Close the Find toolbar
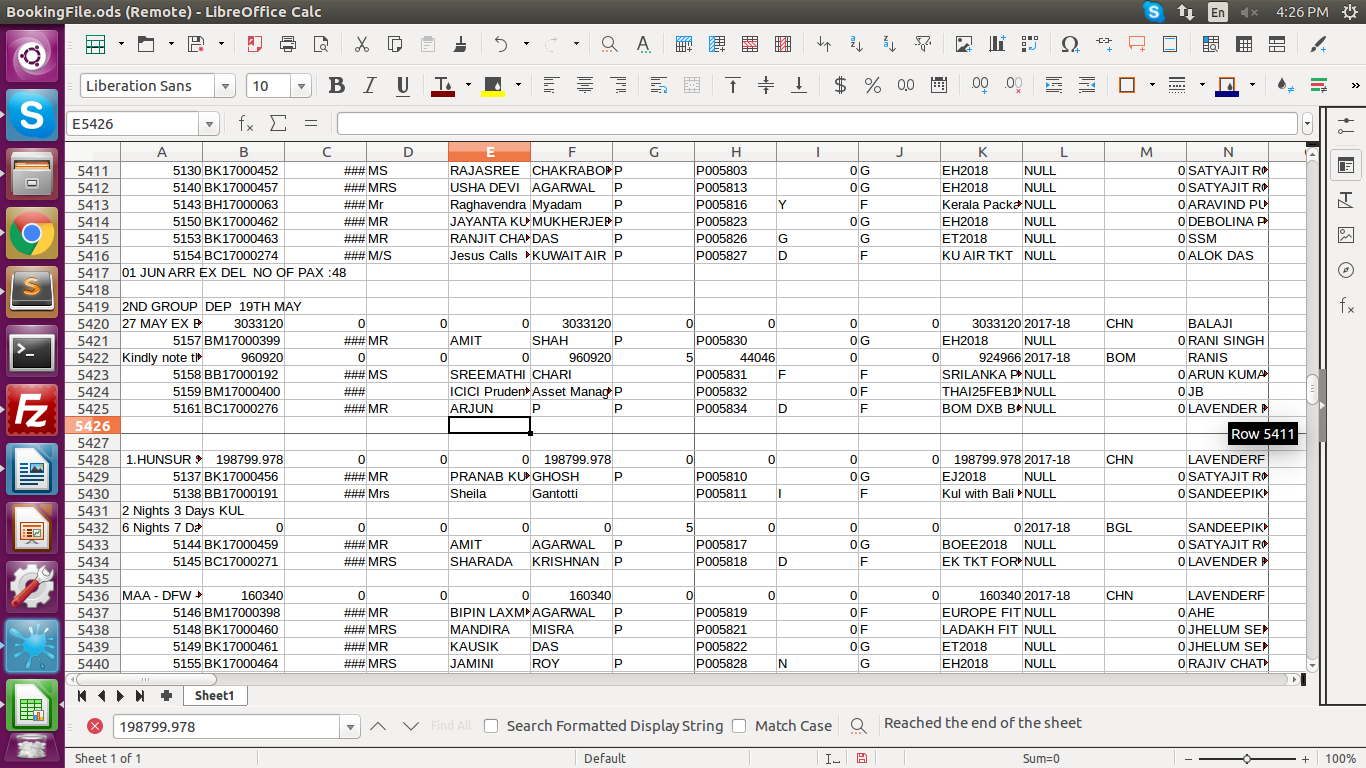This screenshot has width=1366, height=768. pos(94,726)
